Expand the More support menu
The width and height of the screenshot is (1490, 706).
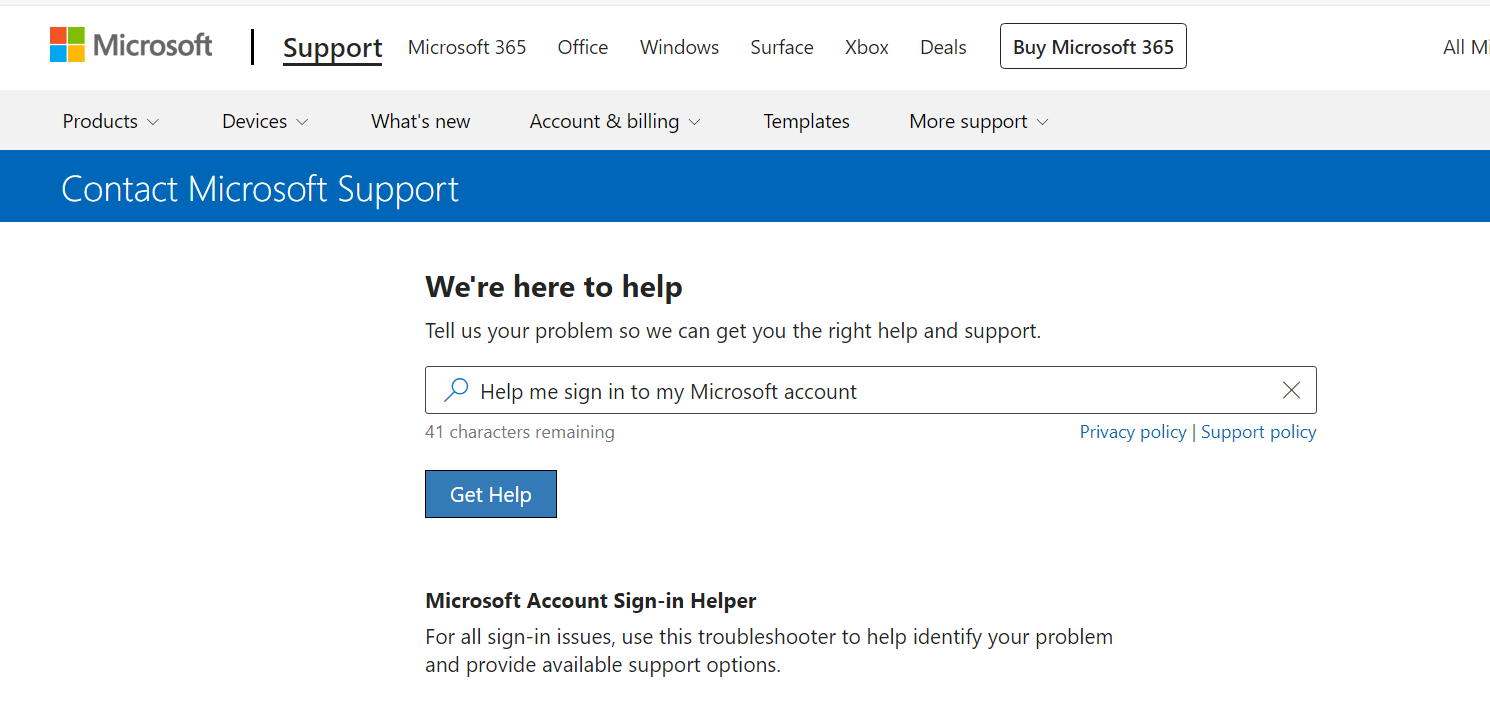coord(979,121)
